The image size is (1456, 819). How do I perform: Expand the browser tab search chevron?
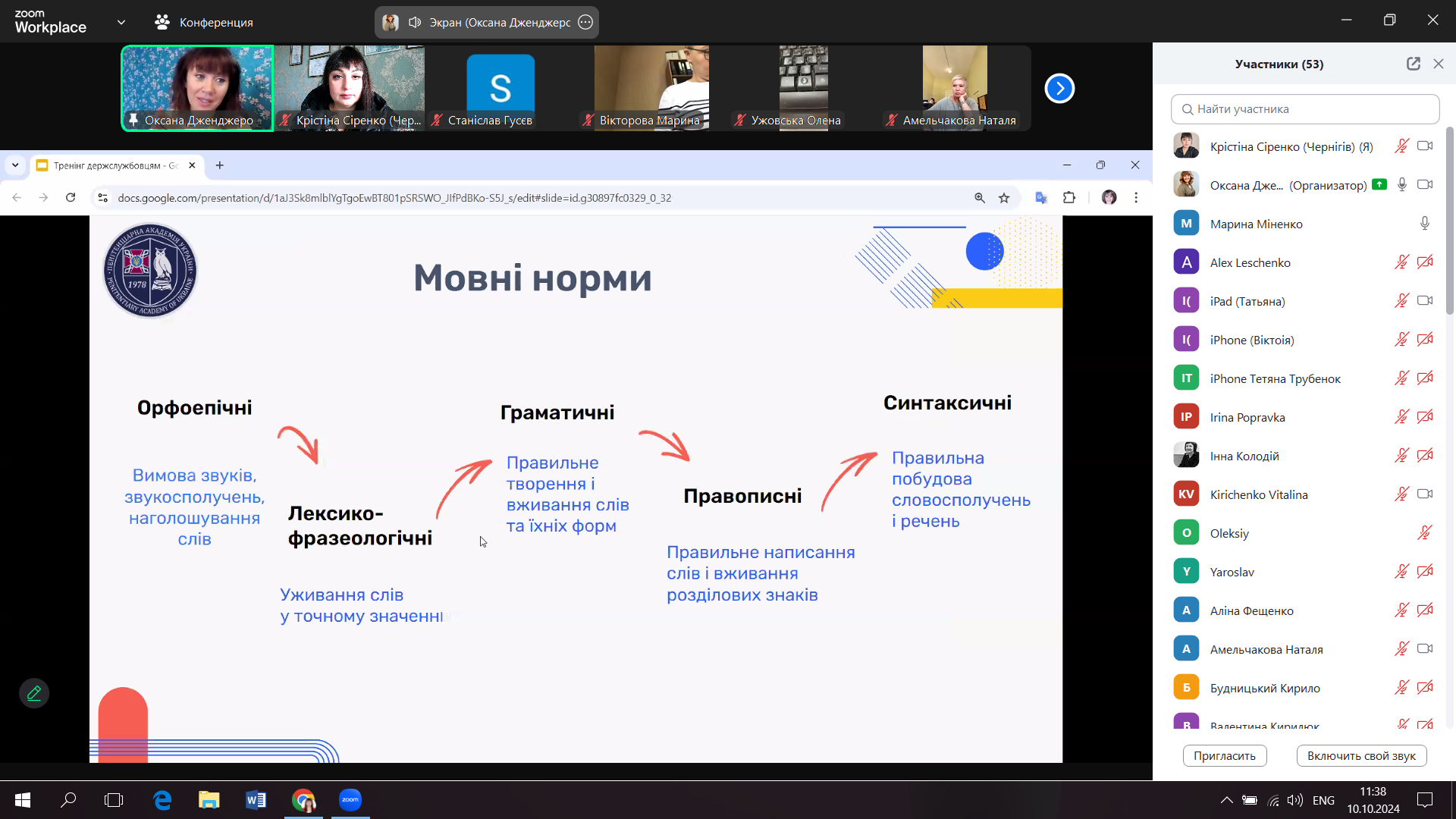tap(15, 165)
